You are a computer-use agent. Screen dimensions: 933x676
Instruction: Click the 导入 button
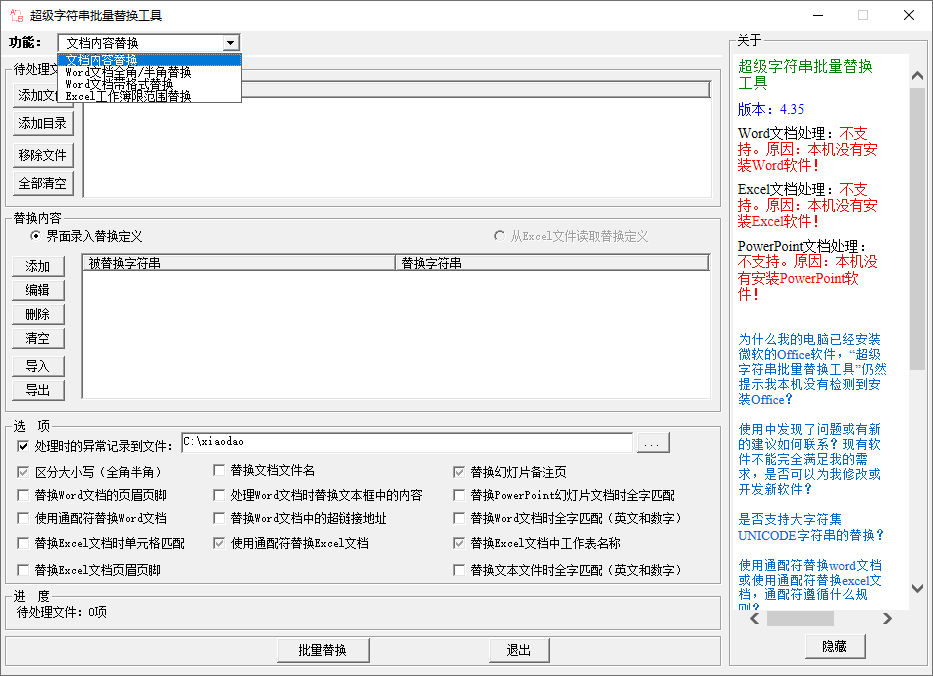tap(38, 366)
